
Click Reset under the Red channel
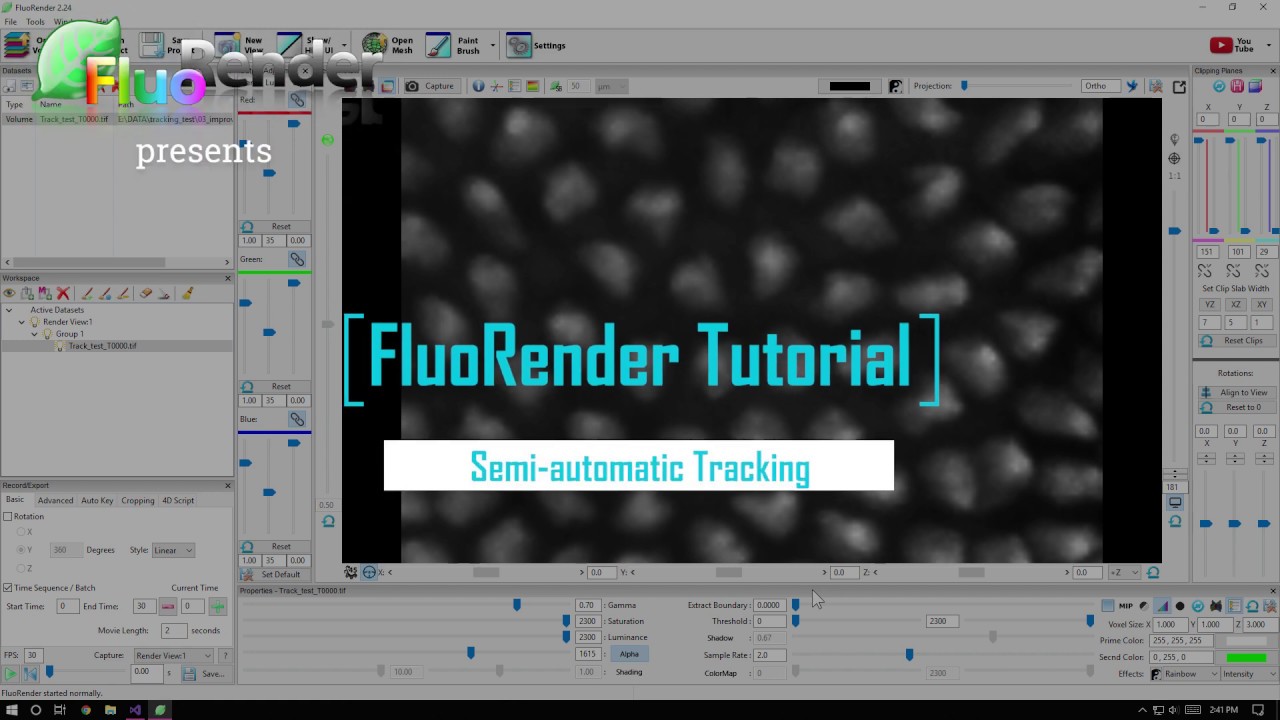click(x=275, y=226)
